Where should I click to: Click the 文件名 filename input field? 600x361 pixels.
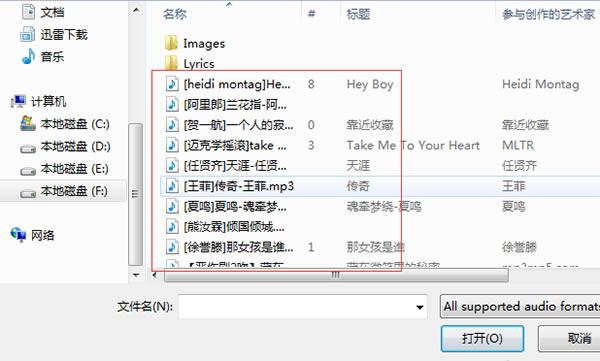(303, 307)
